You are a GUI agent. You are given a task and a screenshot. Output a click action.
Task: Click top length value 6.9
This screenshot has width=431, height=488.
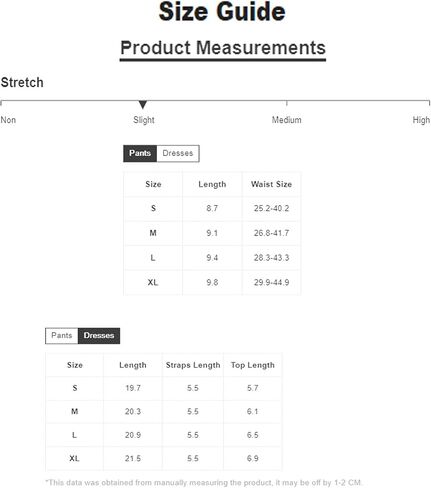252,459
